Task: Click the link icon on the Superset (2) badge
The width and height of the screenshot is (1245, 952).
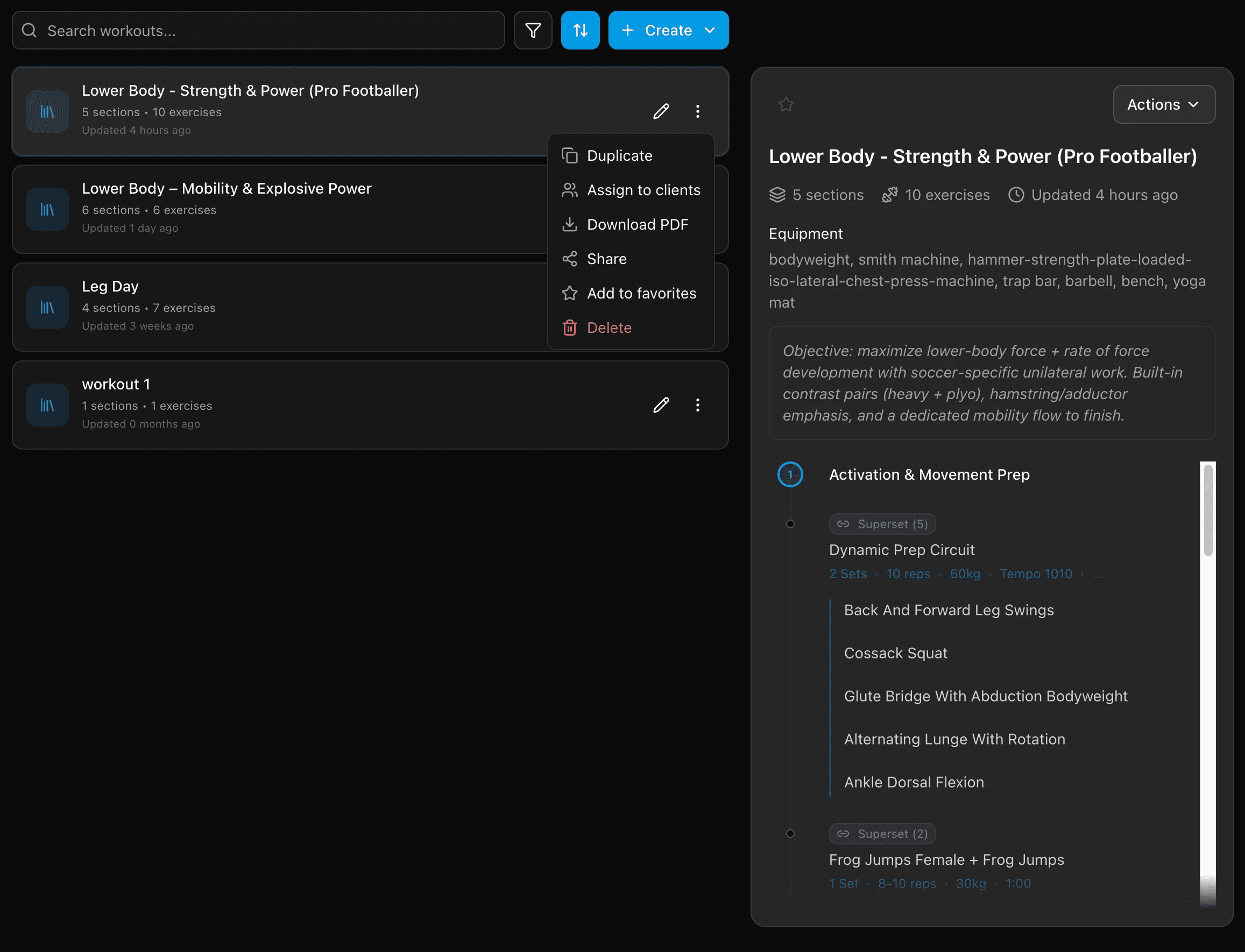Action: click(x=843, y=834)
